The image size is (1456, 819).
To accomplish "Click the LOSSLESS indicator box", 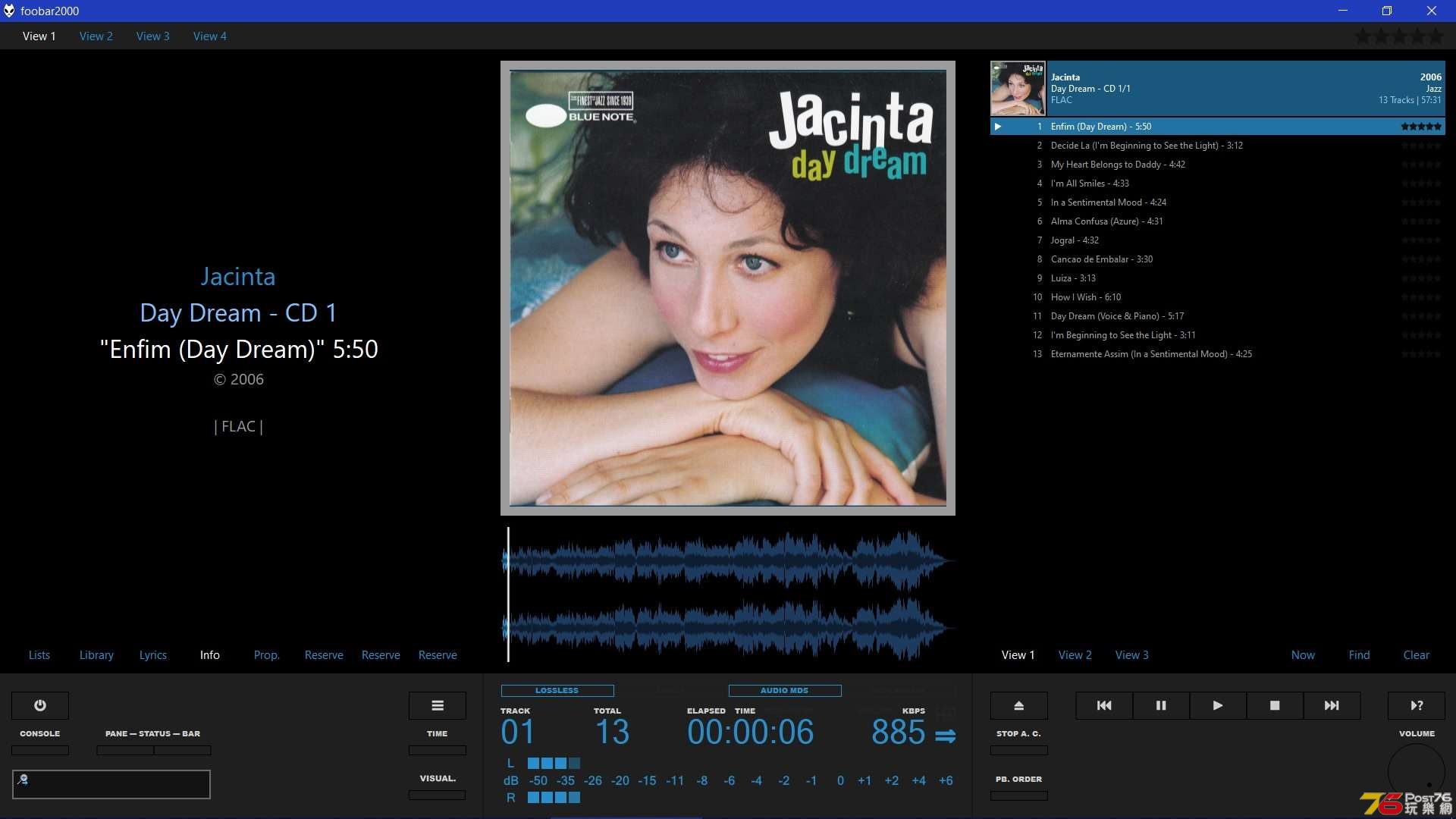I will pos(557,690).
